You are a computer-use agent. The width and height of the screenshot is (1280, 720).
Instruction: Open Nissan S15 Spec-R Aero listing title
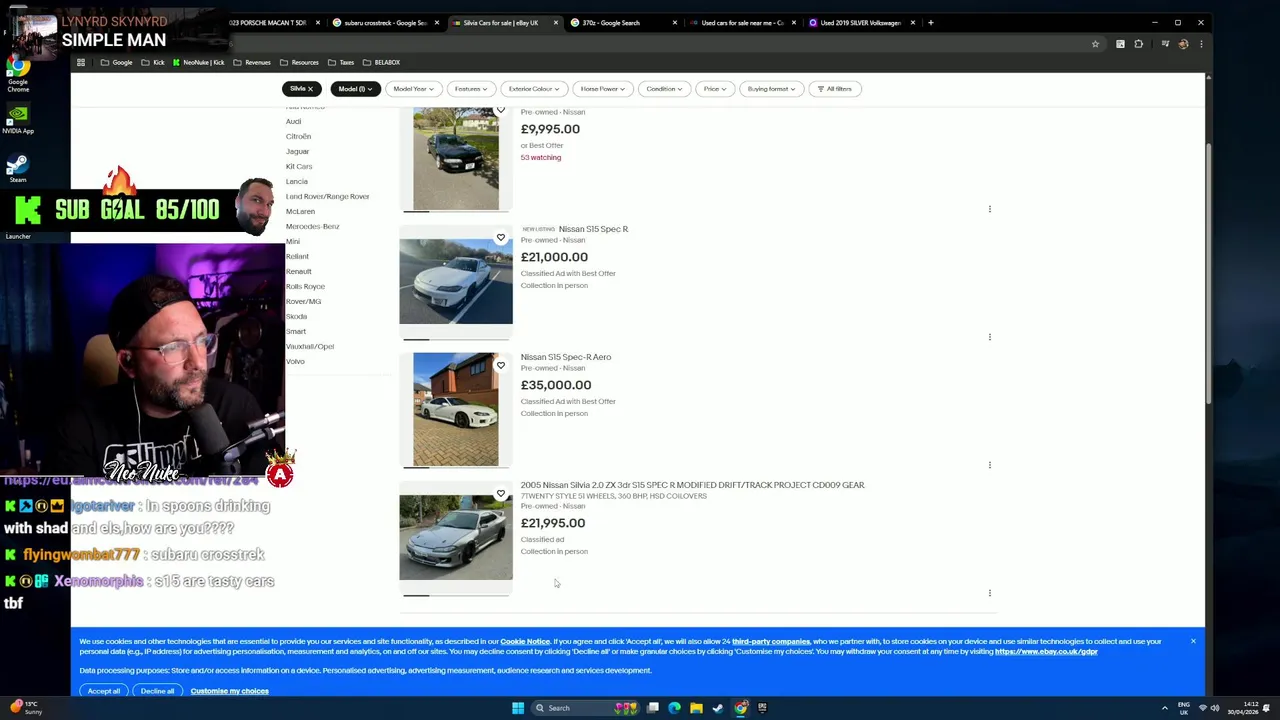[x=565, y=357]
